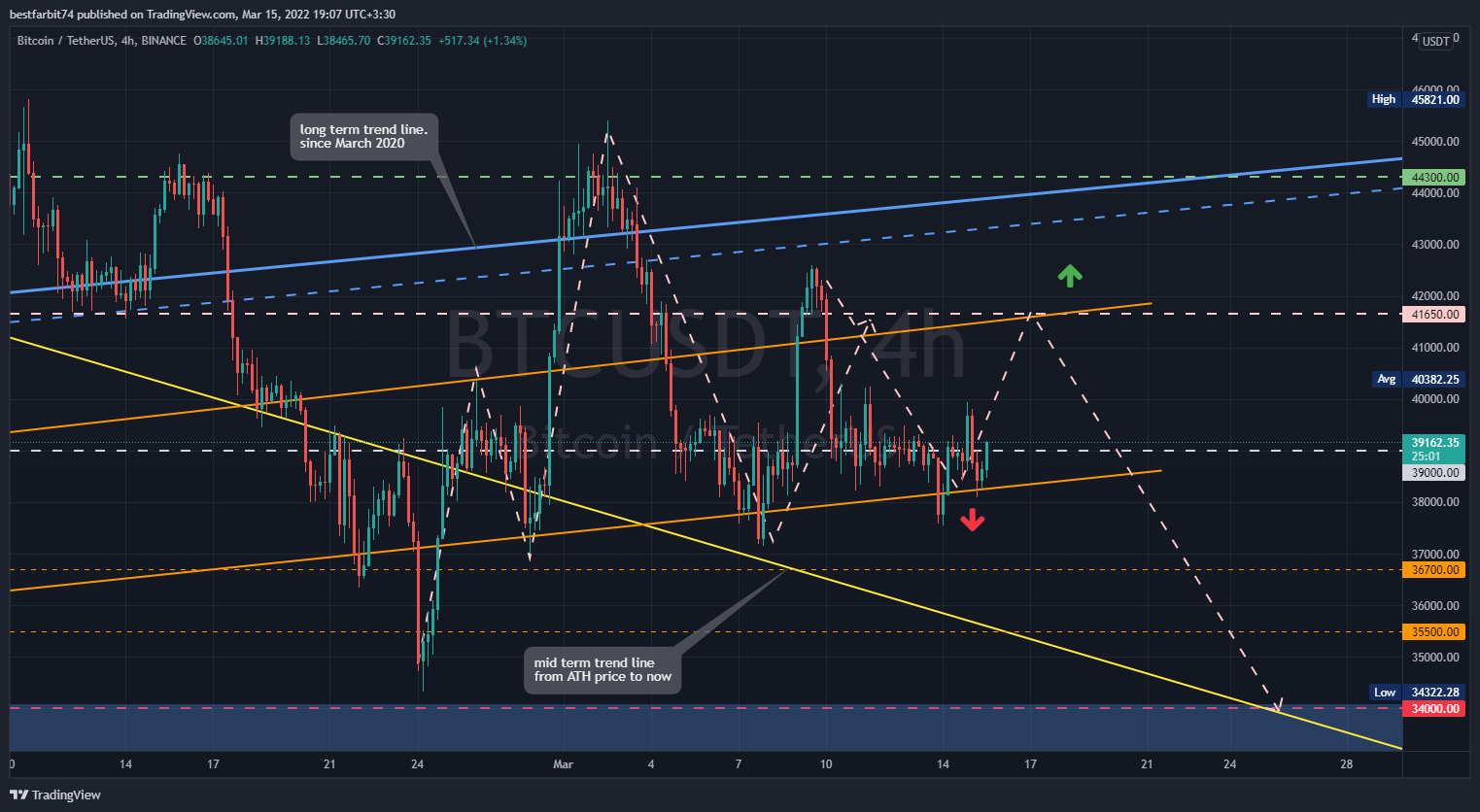Click the TradingView logo at bottom
Viewport: 1480px width, 812px height.
(55, 795)
